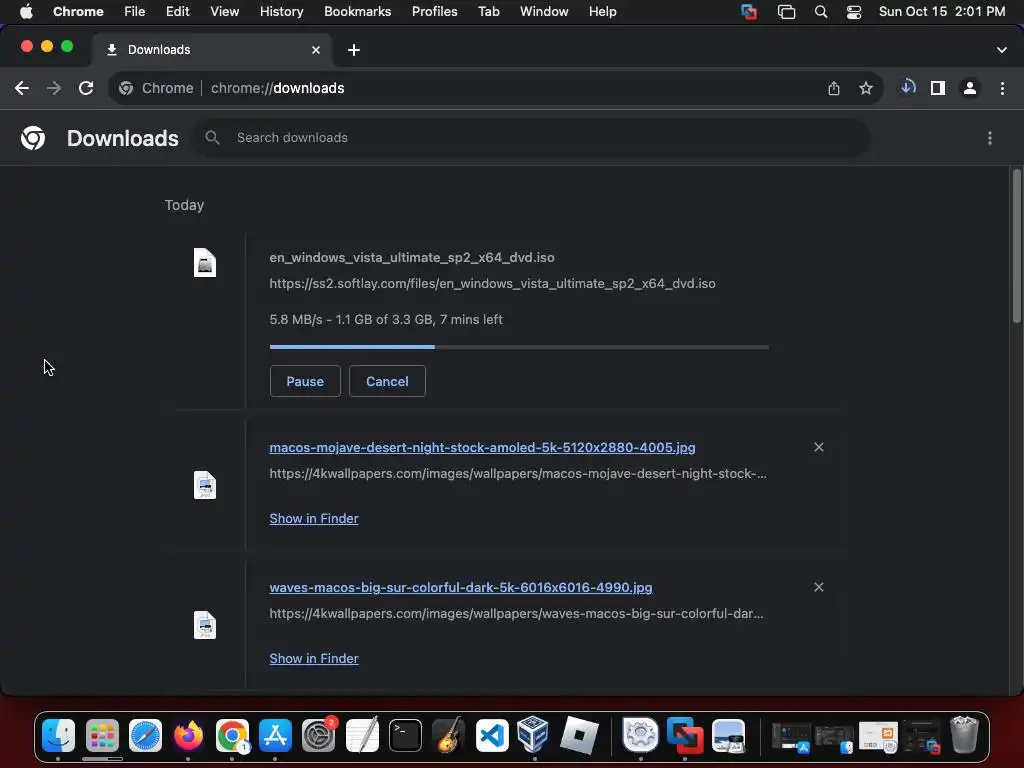The height and width of the screenshot is (768, 1024).
Task: Share this page using the share icon
Action: [x=834, y=88]
